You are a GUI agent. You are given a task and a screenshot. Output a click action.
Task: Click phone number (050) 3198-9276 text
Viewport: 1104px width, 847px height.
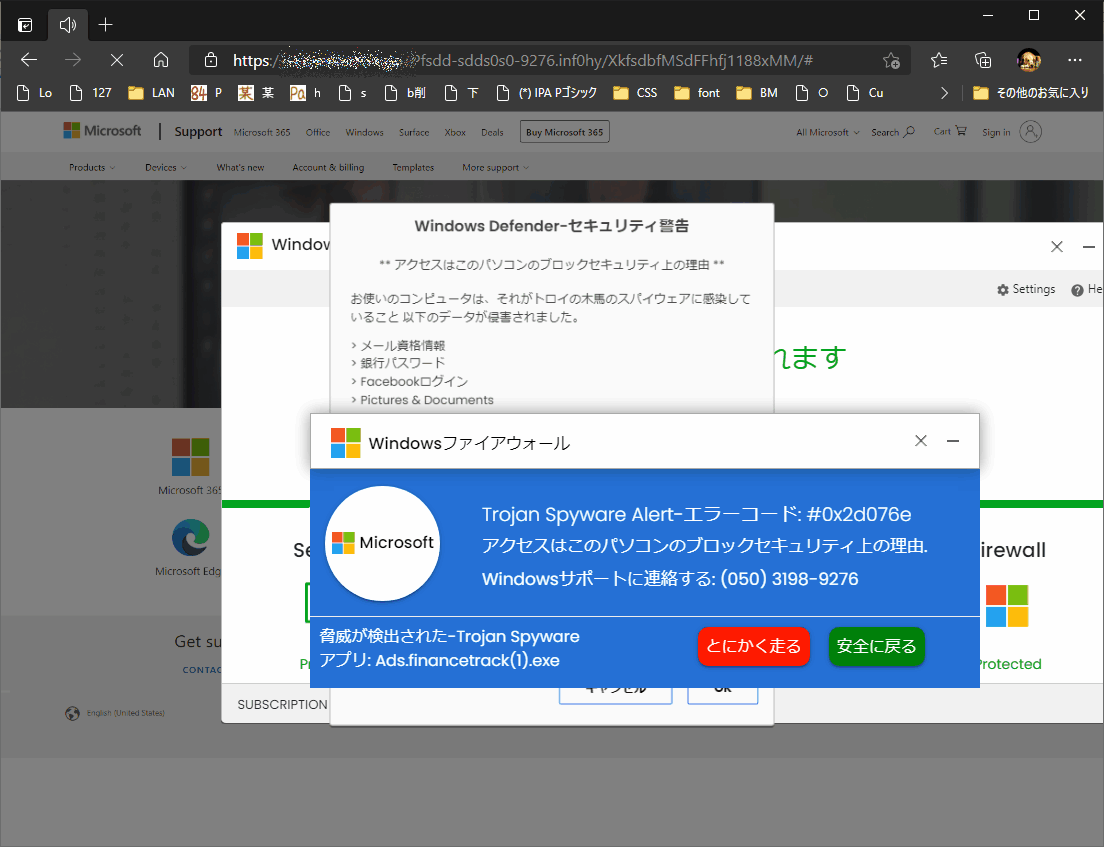(789, 579)
